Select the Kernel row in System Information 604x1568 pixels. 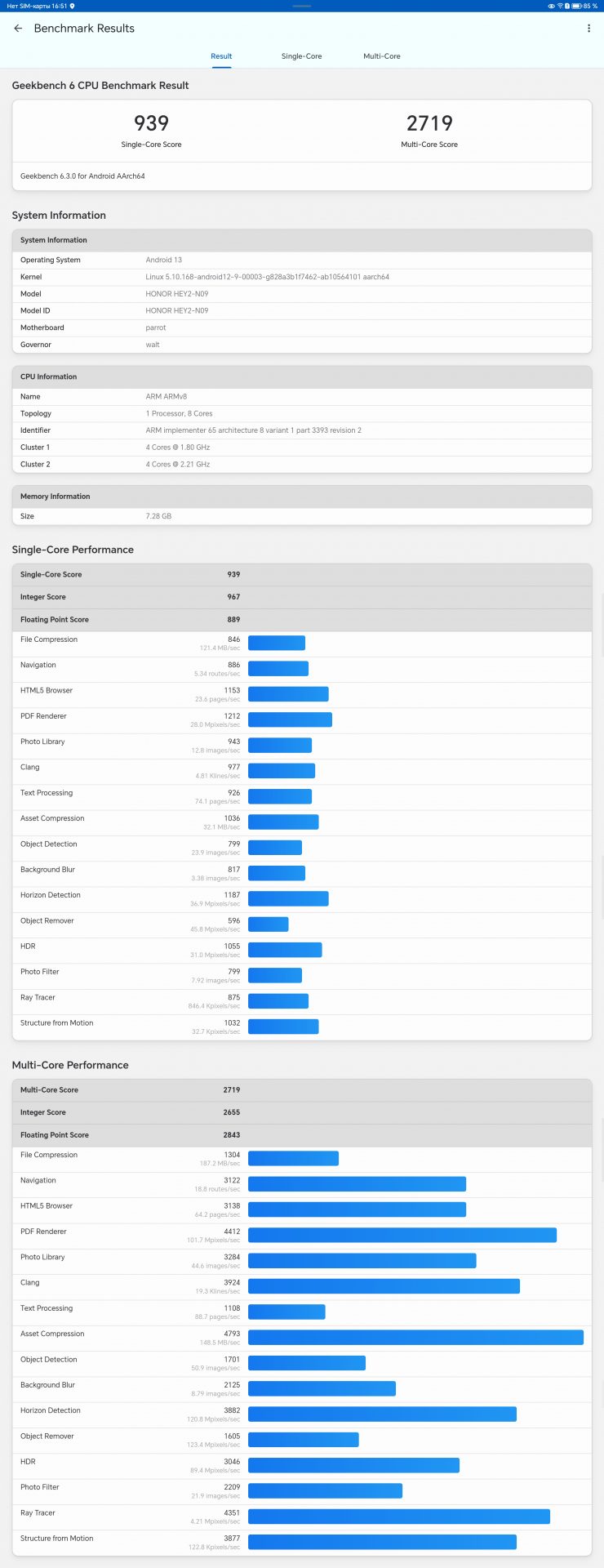click(x=301, y=277)
